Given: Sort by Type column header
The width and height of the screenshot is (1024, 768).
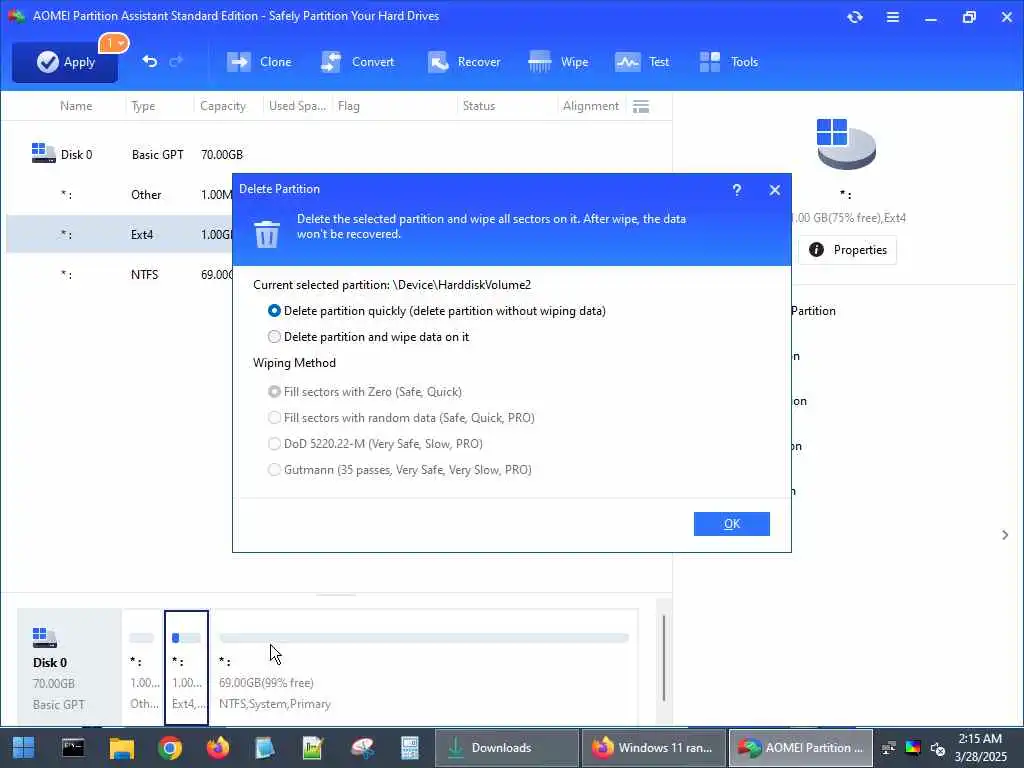Looking at the screenshot, I should click(143, 106).
